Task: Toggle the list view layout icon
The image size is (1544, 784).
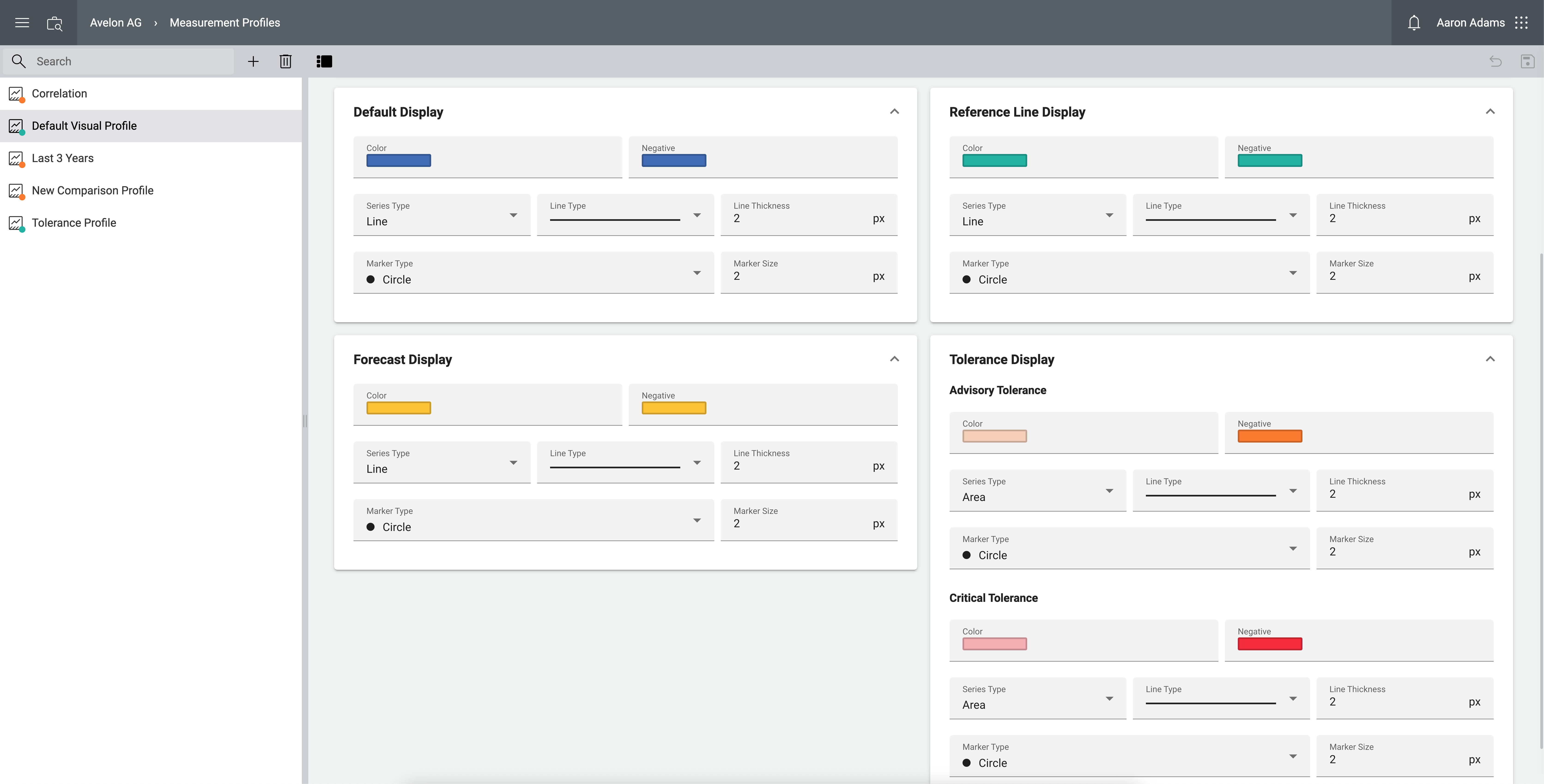Action: click(x=324, y=61)
